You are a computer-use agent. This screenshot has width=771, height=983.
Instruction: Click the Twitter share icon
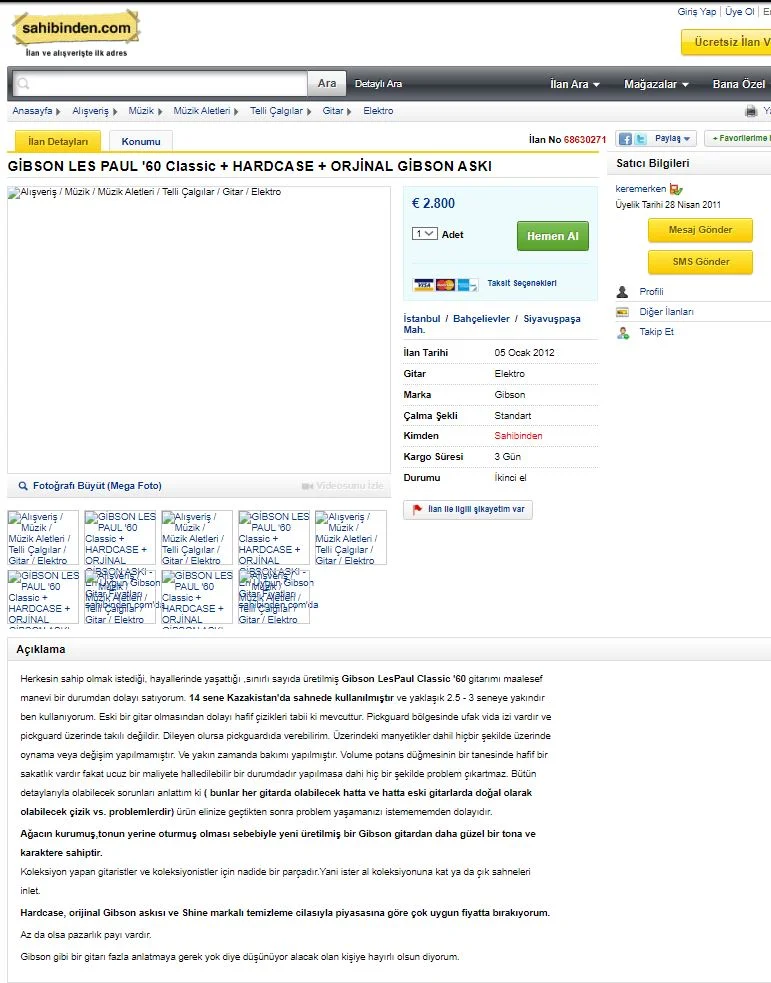pos(641,140)
